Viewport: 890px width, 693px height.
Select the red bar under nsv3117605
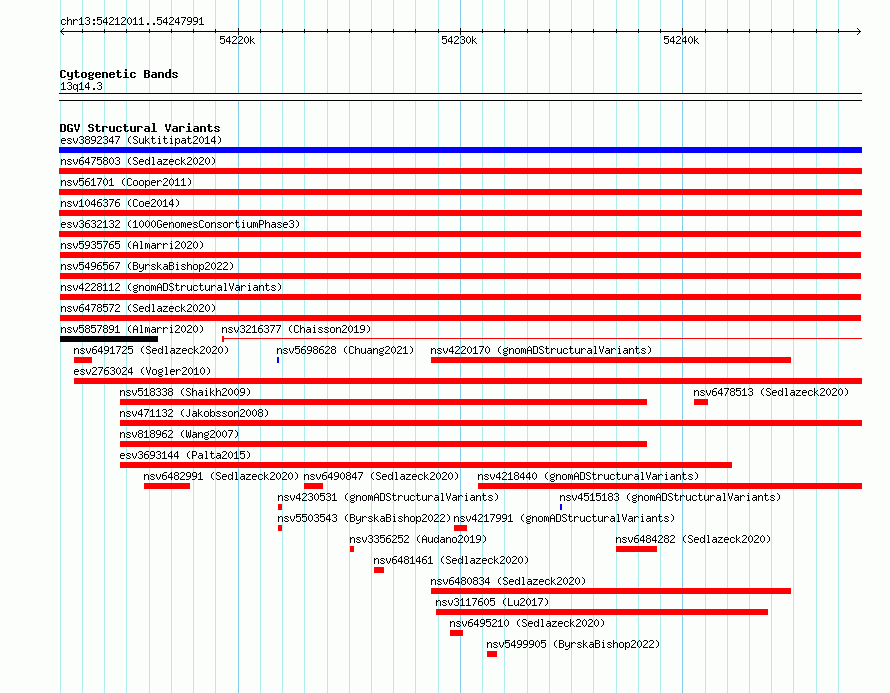[x=602, y=612]
